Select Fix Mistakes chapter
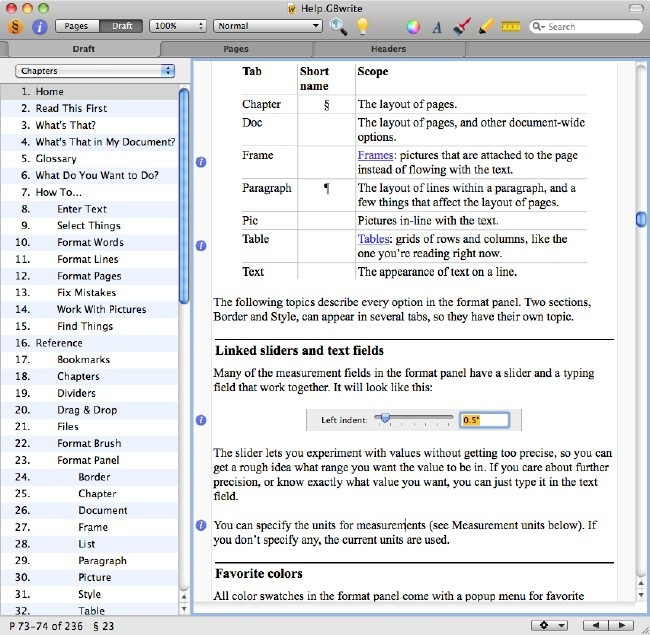 pos(90,293)
